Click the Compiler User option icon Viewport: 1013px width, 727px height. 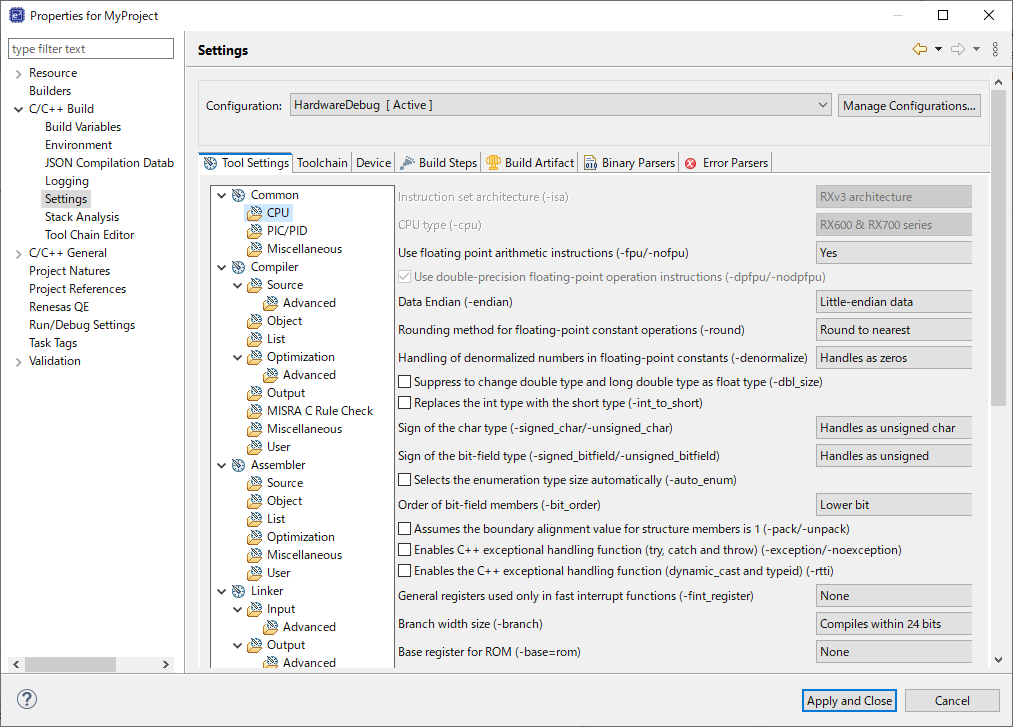(x=255, y=447)
